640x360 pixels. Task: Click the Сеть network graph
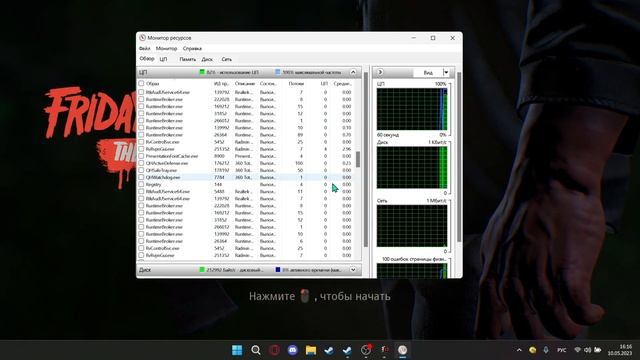coord(412,226)
